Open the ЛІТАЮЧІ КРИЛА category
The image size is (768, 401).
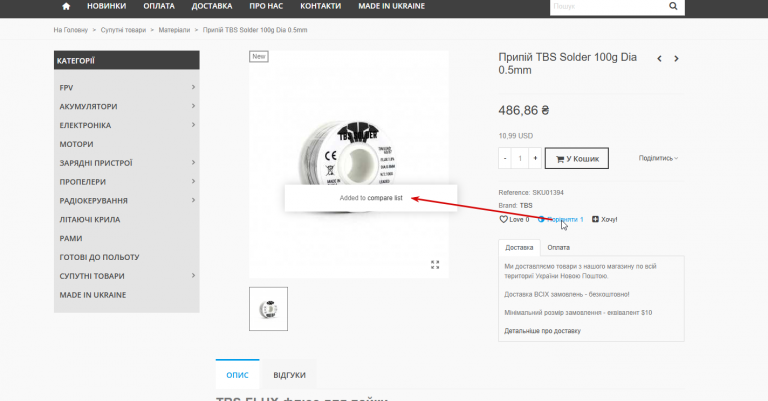coord(90,220)
